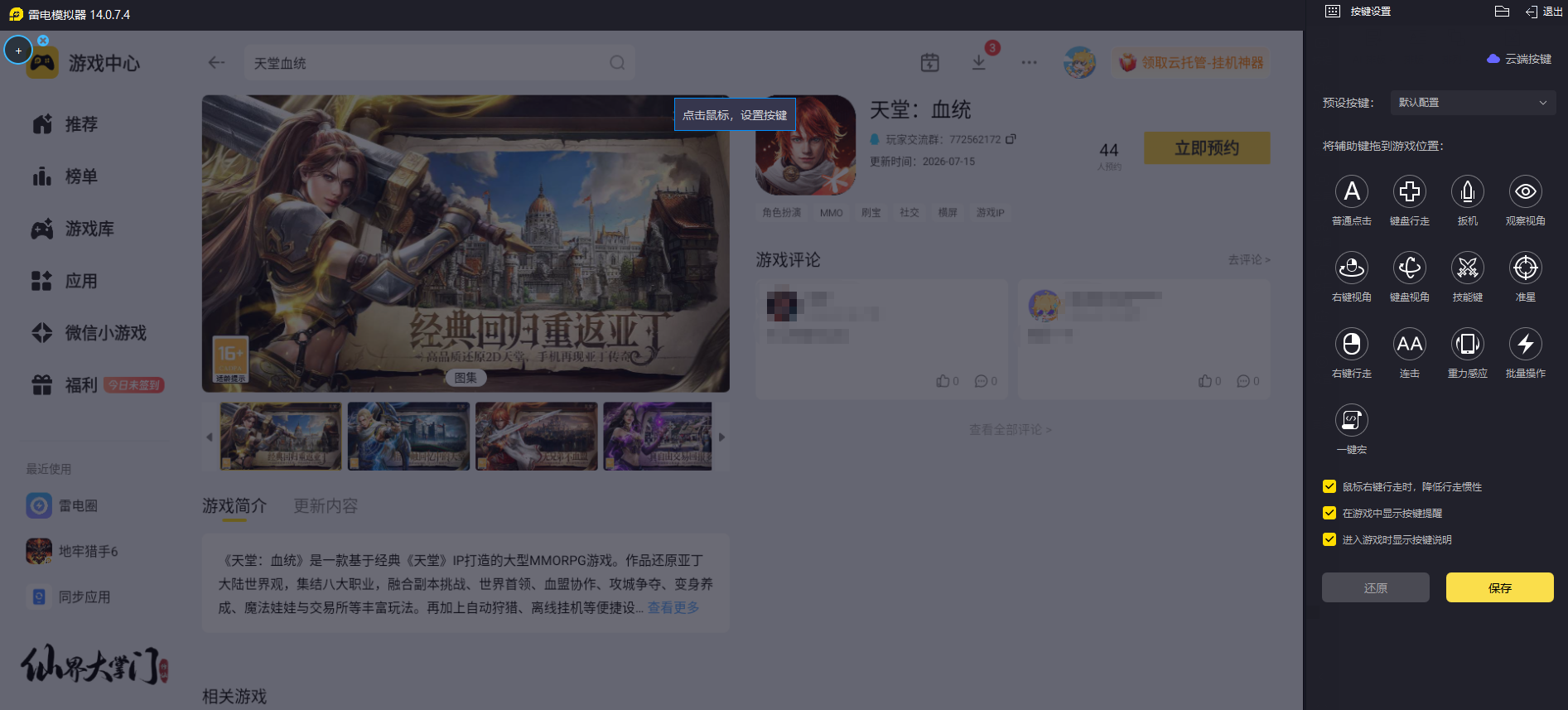Open the key-mapping folder icon
This screenshot has width=1568, height=710.
[1502, 12]
